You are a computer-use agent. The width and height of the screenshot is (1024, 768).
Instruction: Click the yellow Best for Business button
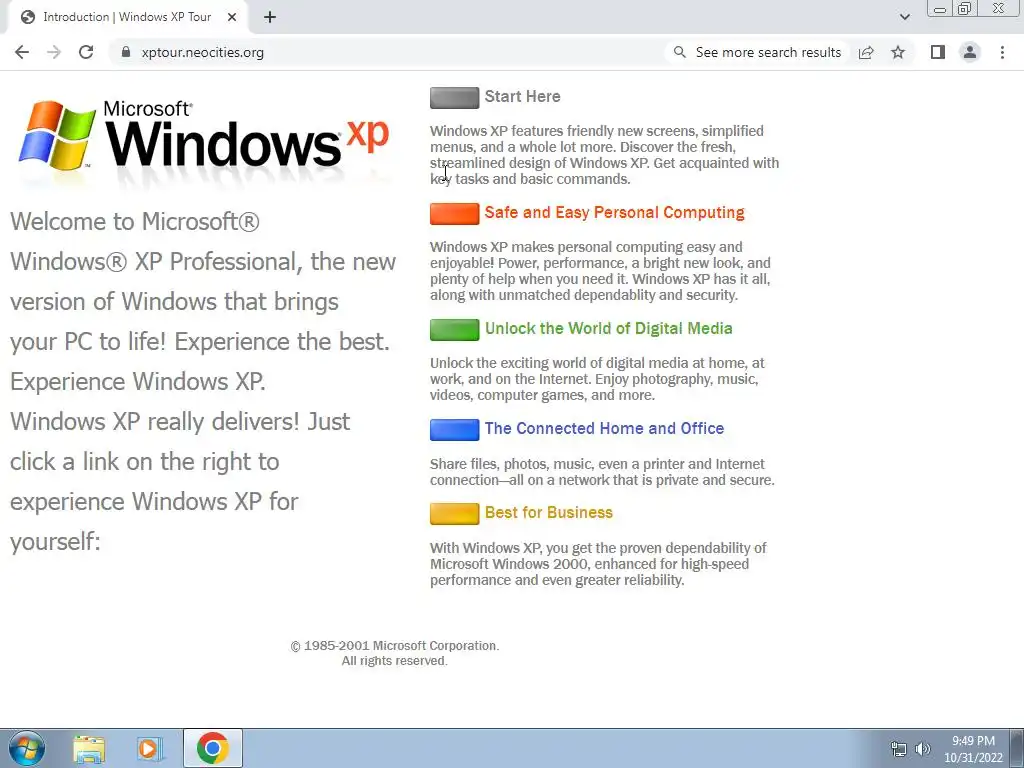coord(455,514)
